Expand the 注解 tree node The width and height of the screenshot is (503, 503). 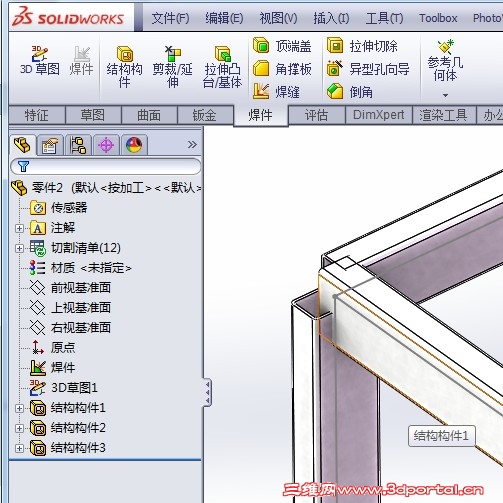click(19, 228)
